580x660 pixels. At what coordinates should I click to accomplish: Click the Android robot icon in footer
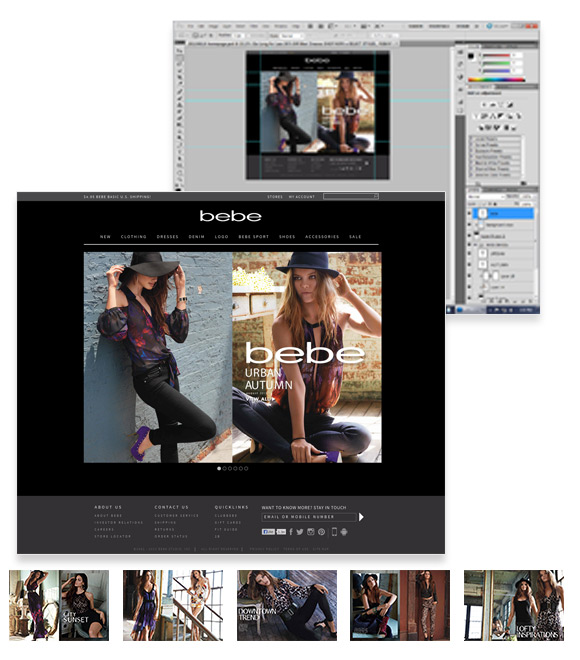(x=344, y=532)
